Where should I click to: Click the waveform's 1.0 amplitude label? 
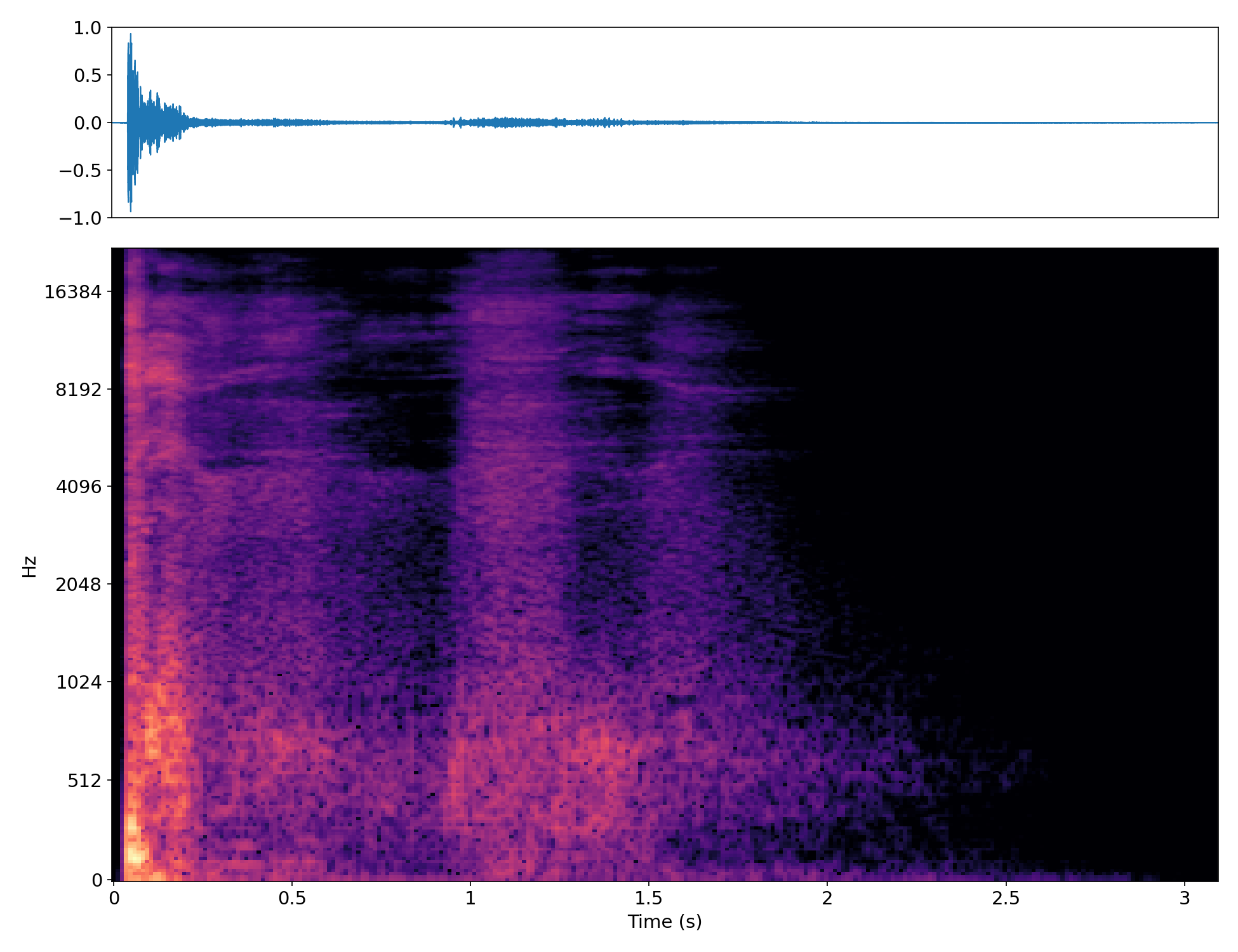click(88, 28)
